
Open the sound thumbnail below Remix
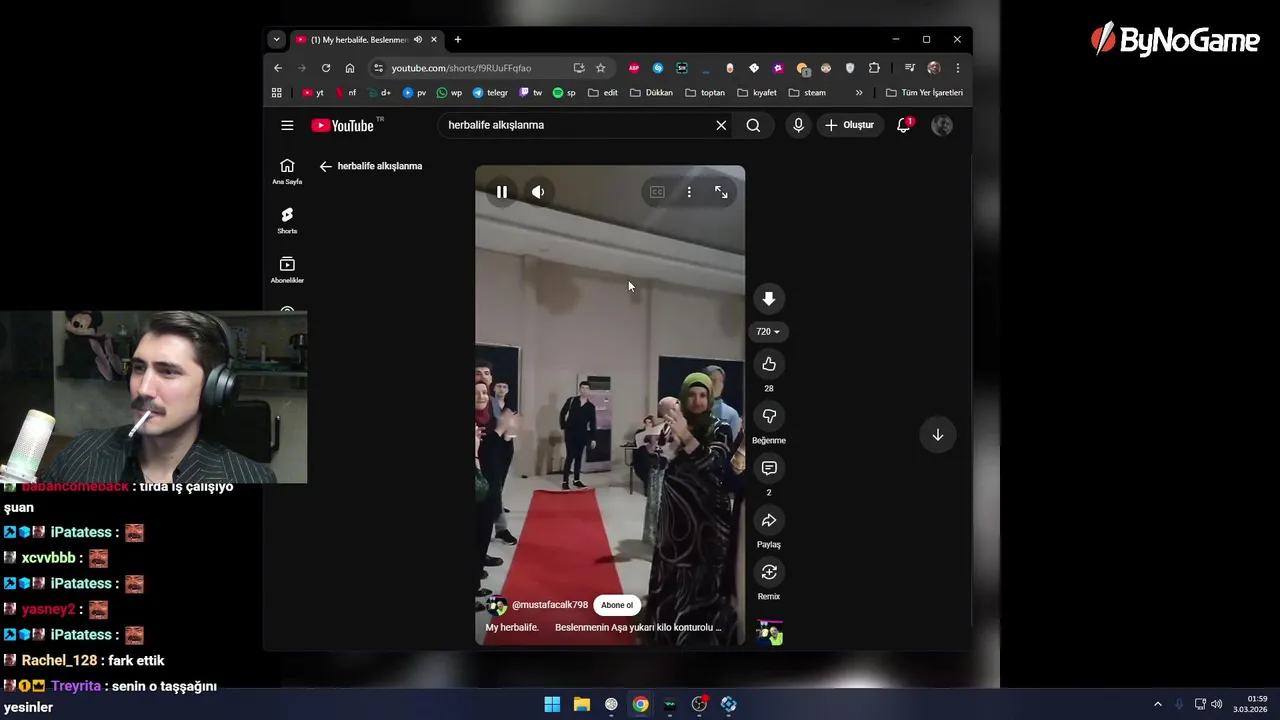769,633
